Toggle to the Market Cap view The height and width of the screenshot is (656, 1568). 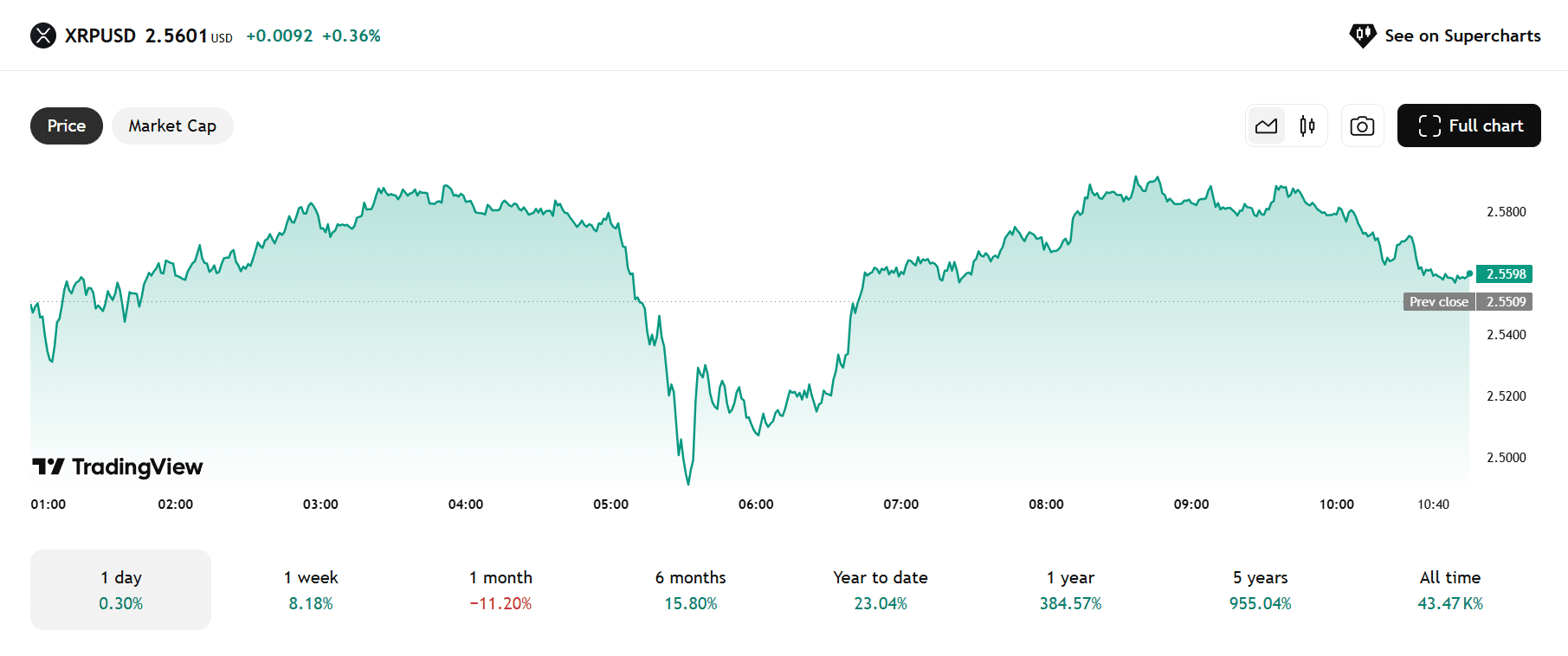(172, 125)
